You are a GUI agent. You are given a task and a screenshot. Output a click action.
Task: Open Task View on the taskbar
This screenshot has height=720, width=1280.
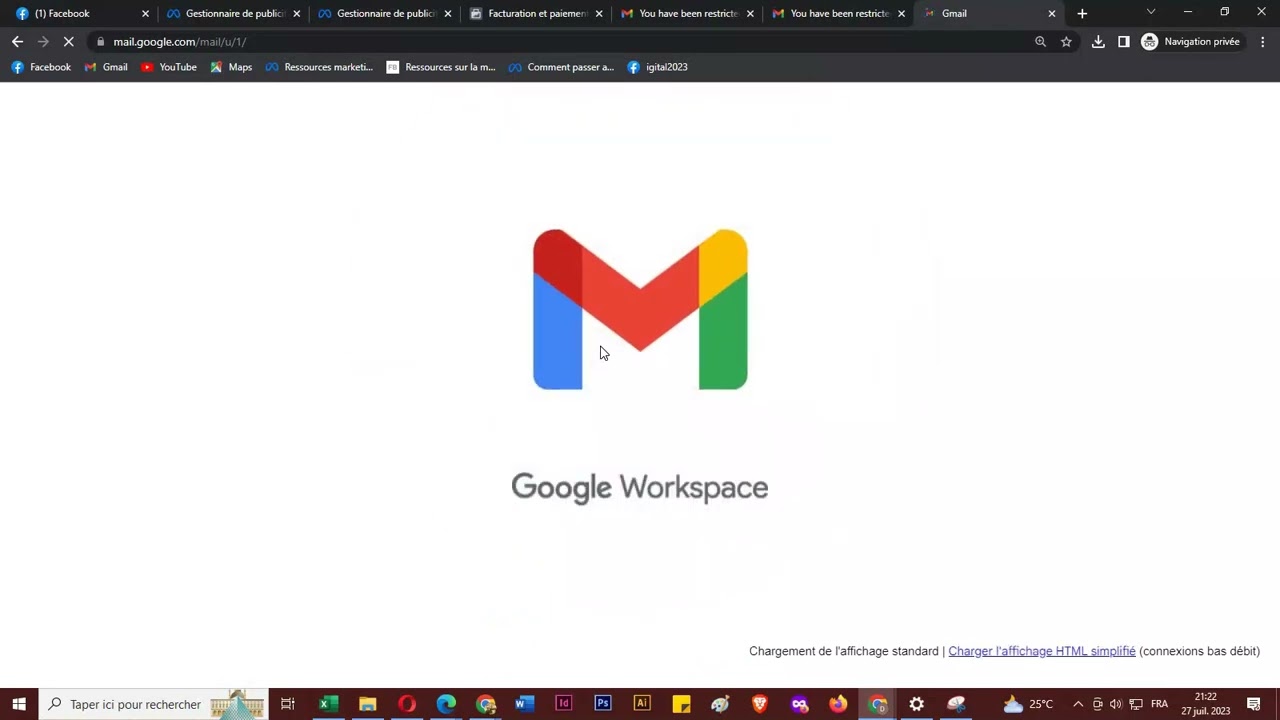click(288, 704)
